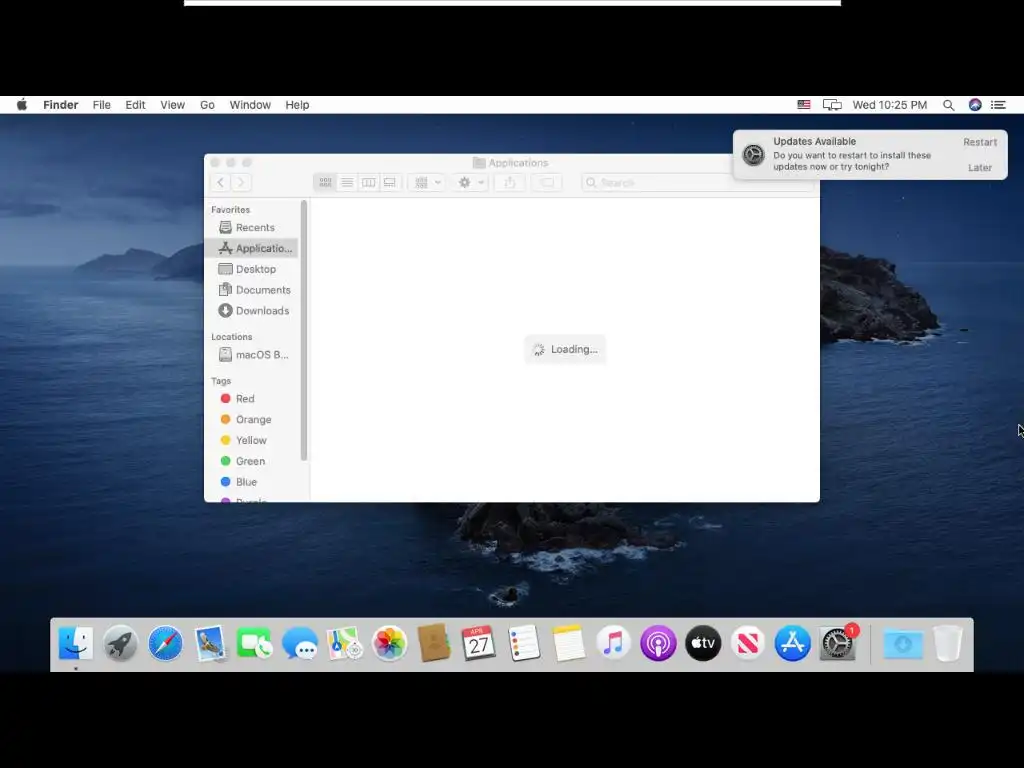Open Messages speech bubble in Dock
The width and height of the screenshot is (1024, 768).
300,643
